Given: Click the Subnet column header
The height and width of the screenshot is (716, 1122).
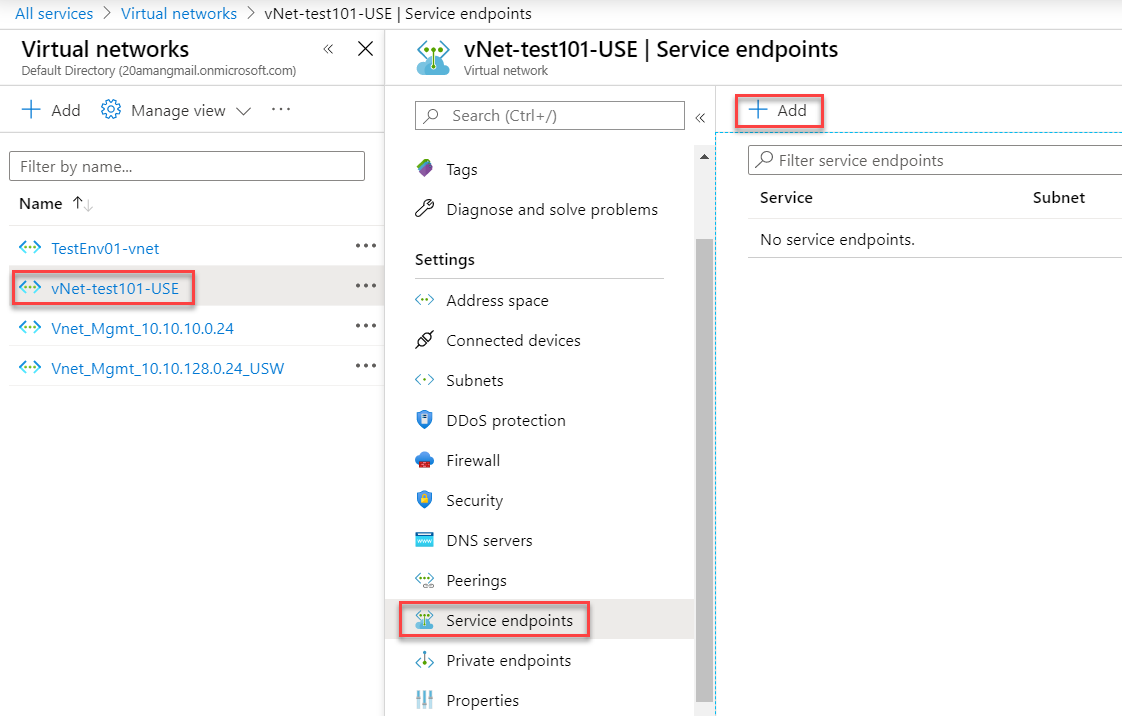Looking at the screenshot, I should tap(1058, 197).
